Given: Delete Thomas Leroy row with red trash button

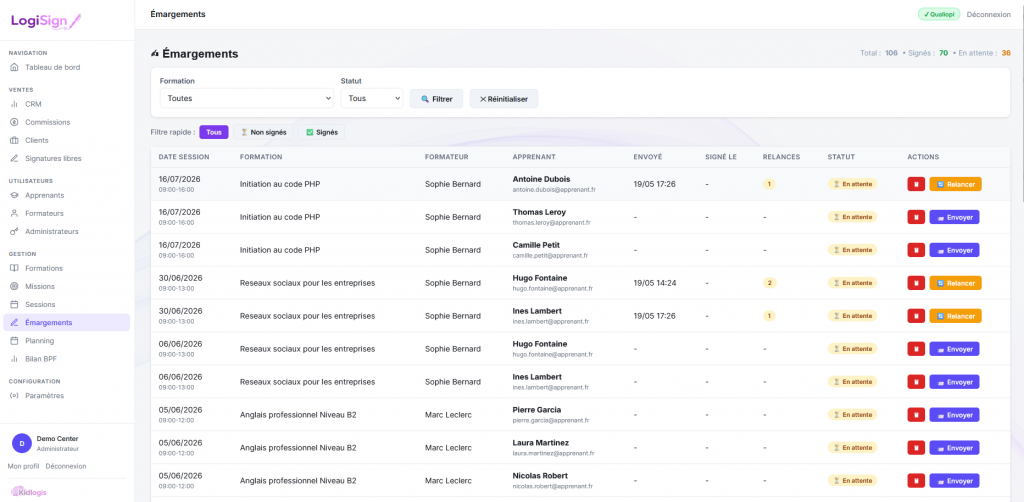Looking at the screenshot, I should (x=916, y=217).
